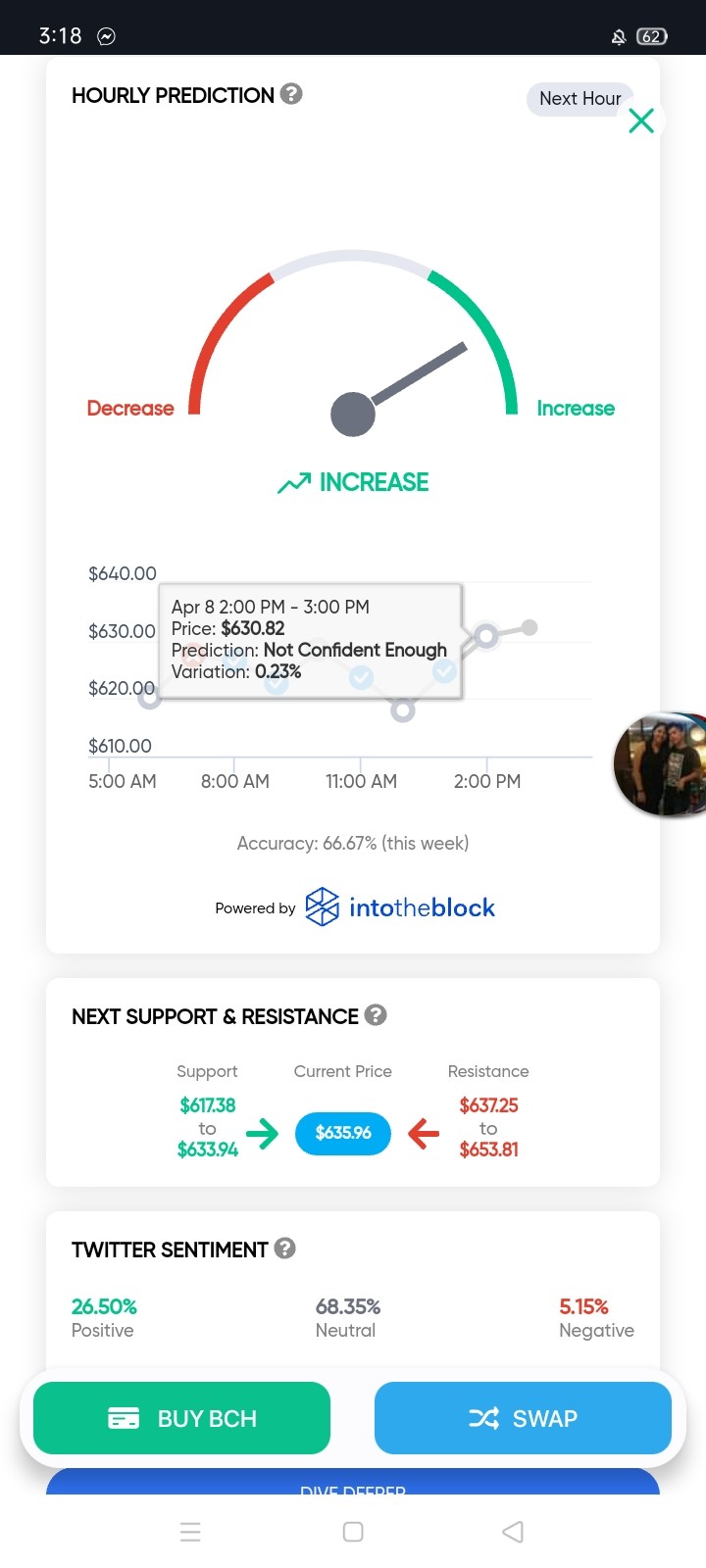Tap the SWAP button
This screenshot has width=706, height=1568.
pyautogui.click(x=523, y=1418)
